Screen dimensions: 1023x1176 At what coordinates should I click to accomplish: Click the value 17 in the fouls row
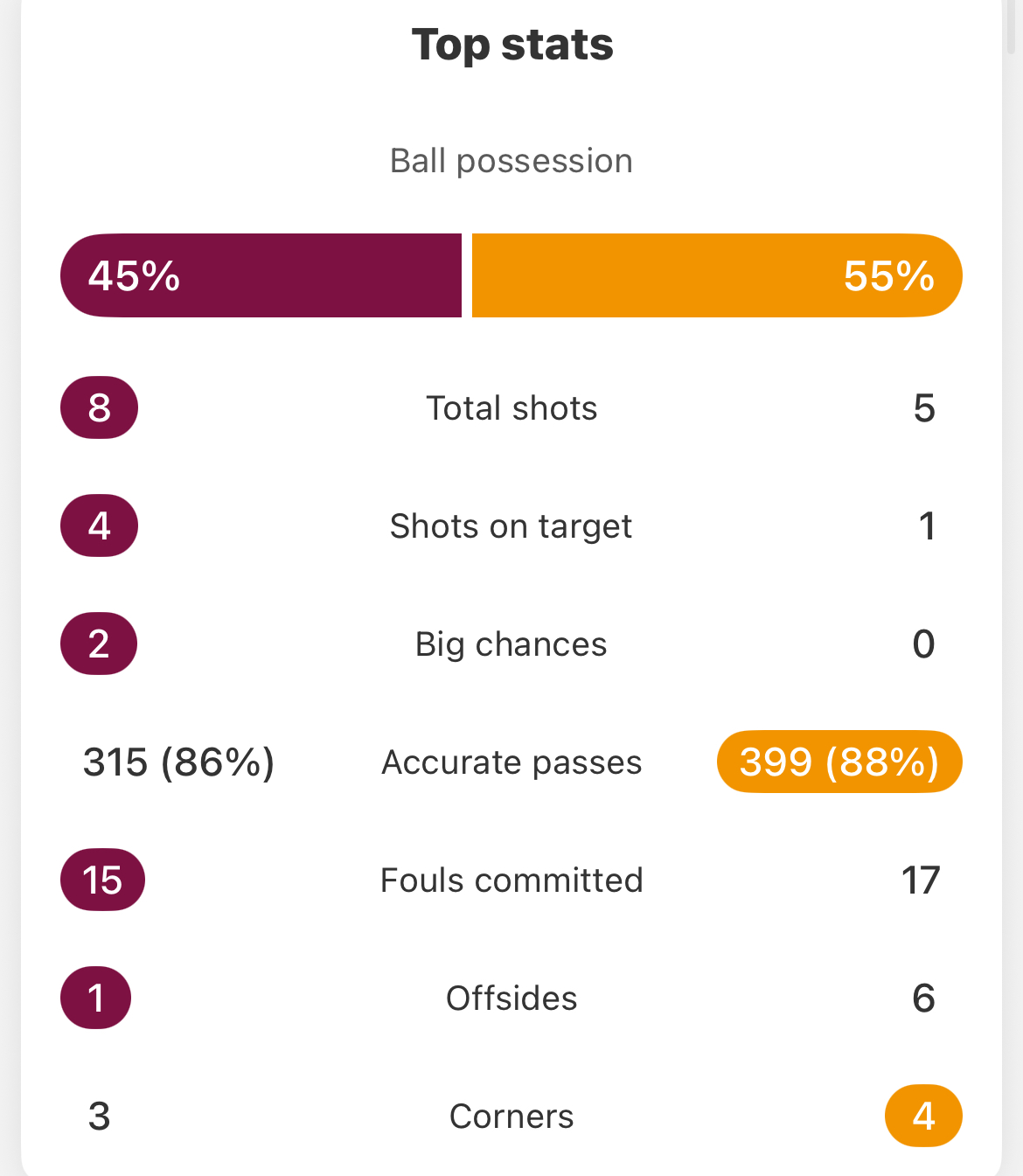[x=921, y=880]
